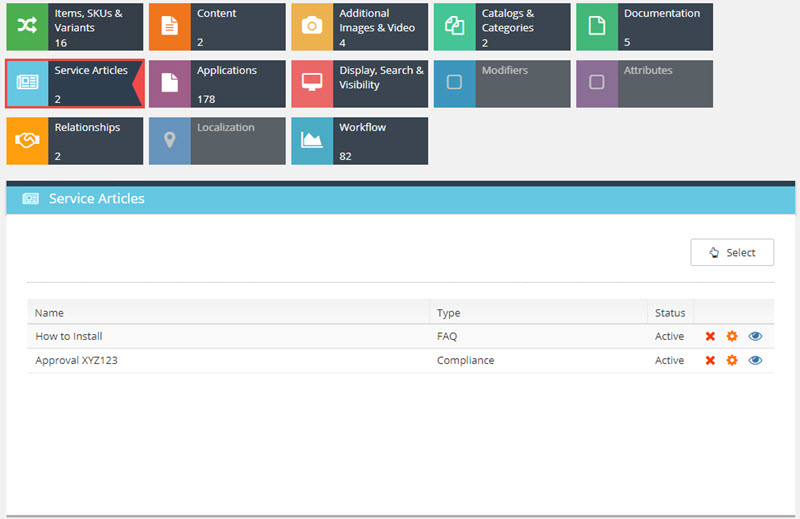Screen dimensions: 800x519
Task: Click the count 178 on Applications tile
Action: coord(206,99)
